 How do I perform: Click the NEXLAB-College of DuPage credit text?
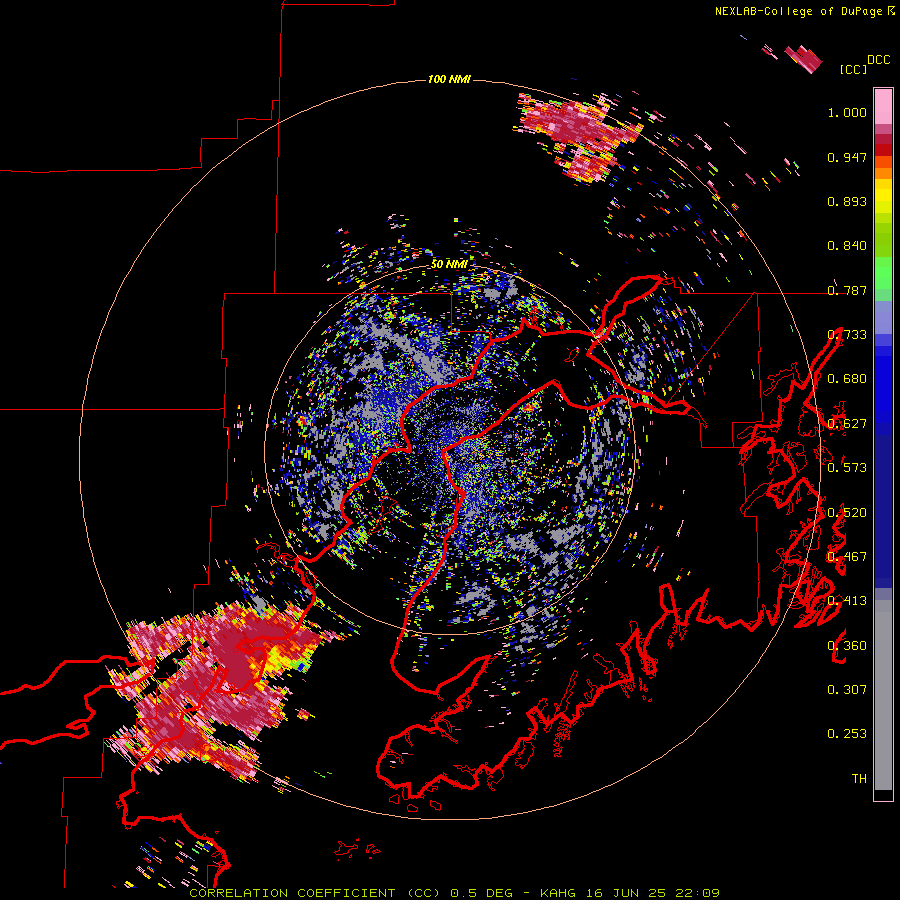pyautogui.click(x=801, y=11)
